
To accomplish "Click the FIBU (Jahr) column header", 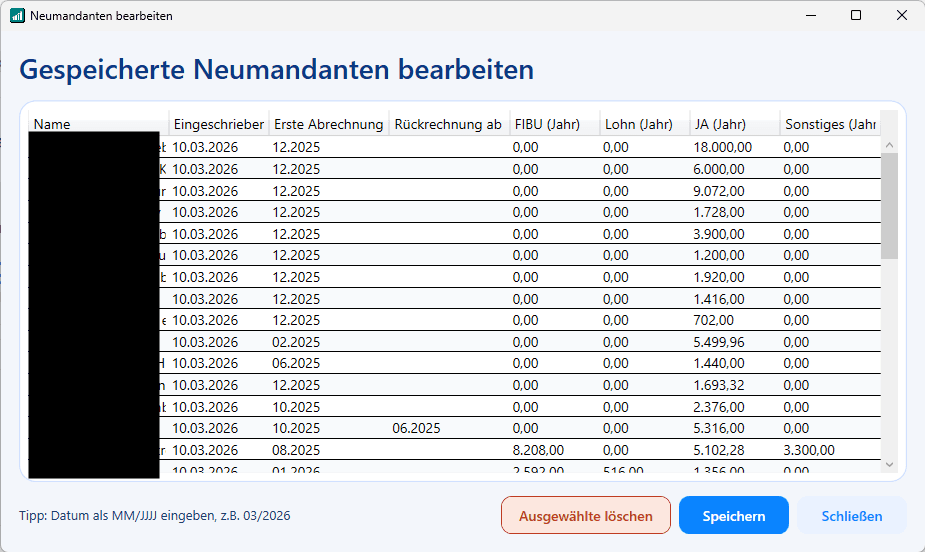I will 555,124.
